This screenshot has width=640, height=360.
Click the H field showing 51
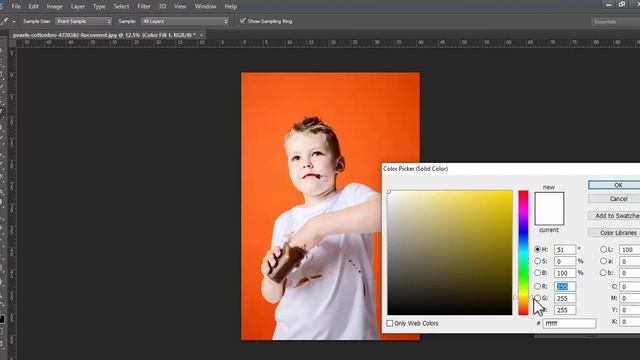[565, 249]
